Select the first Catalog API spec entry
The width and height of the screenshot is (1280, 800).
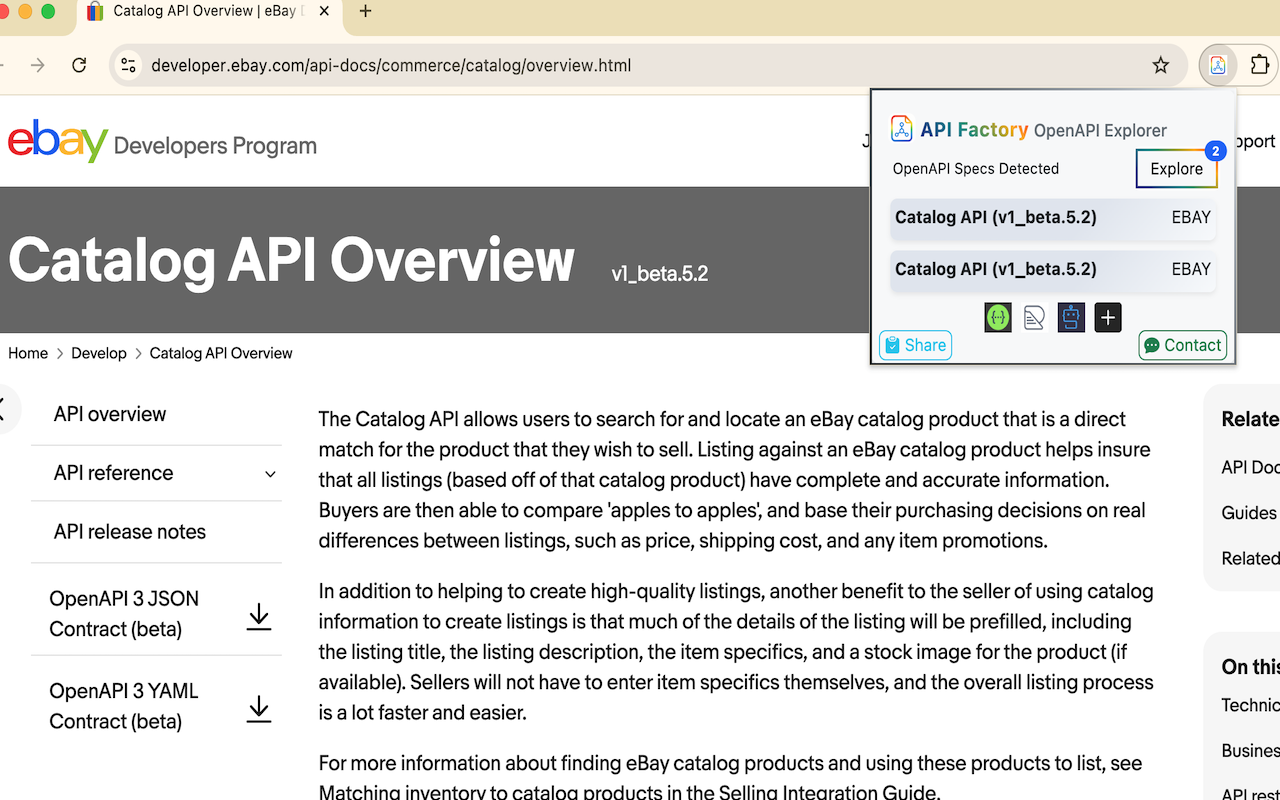[x=1053, y=218]
